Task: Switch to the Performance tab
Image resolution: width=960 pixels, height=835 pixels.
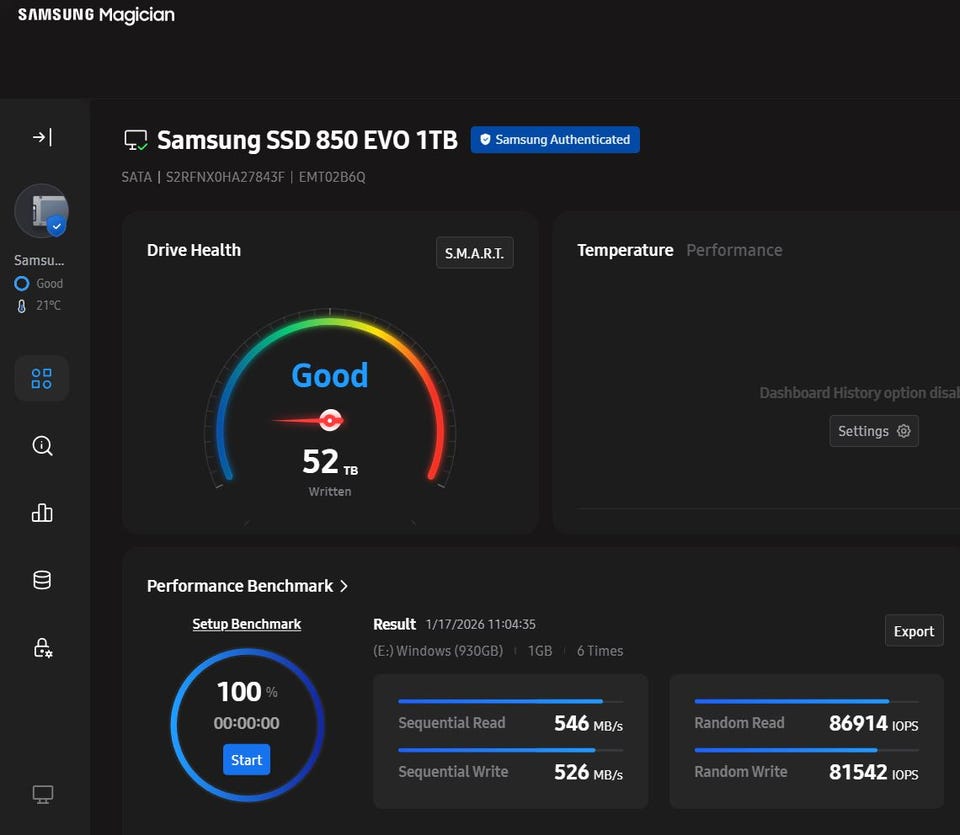Action: pyautogui.click(x=734, y=250)
